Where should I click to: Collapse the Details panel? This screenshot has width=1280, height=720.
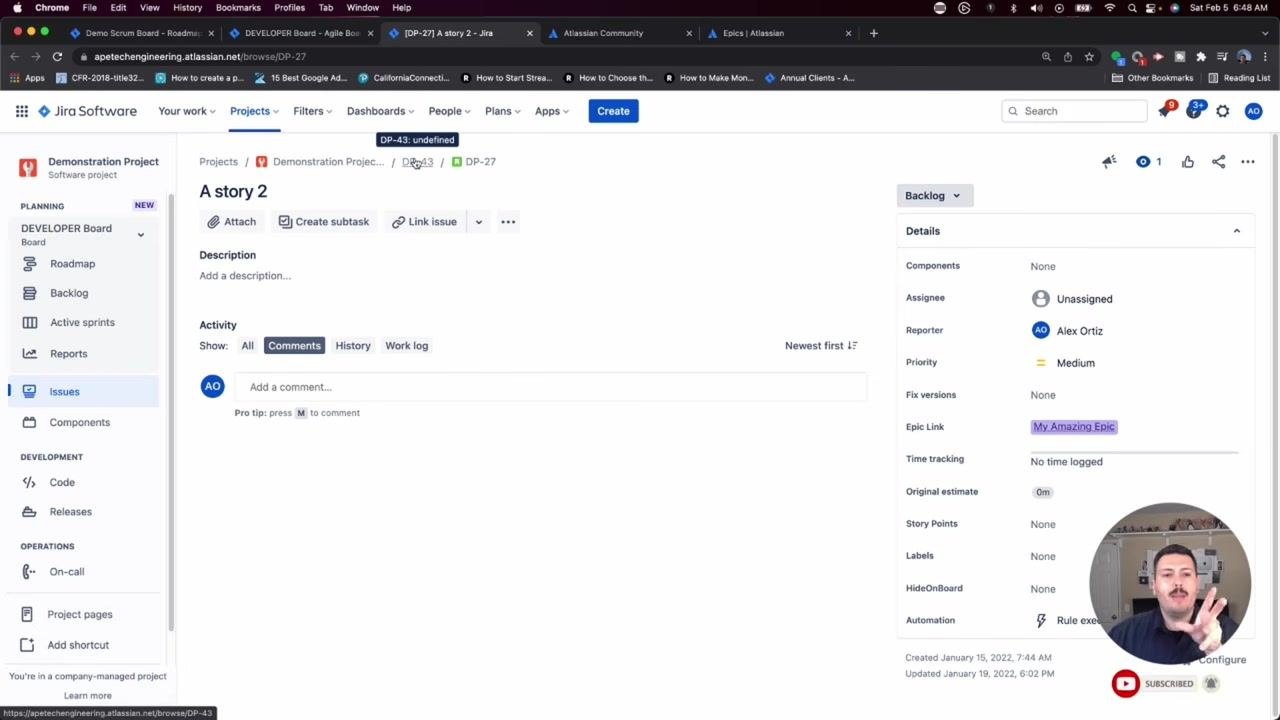1236,231
